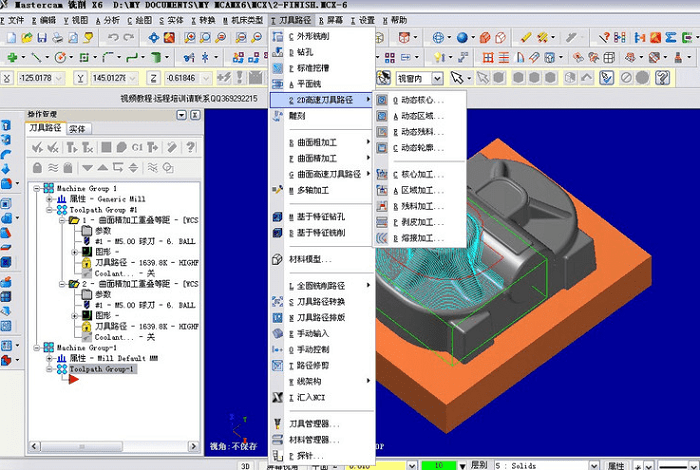Print using the printer icon
The width and height of the screenshot is (700, 470).
point(57,38)
